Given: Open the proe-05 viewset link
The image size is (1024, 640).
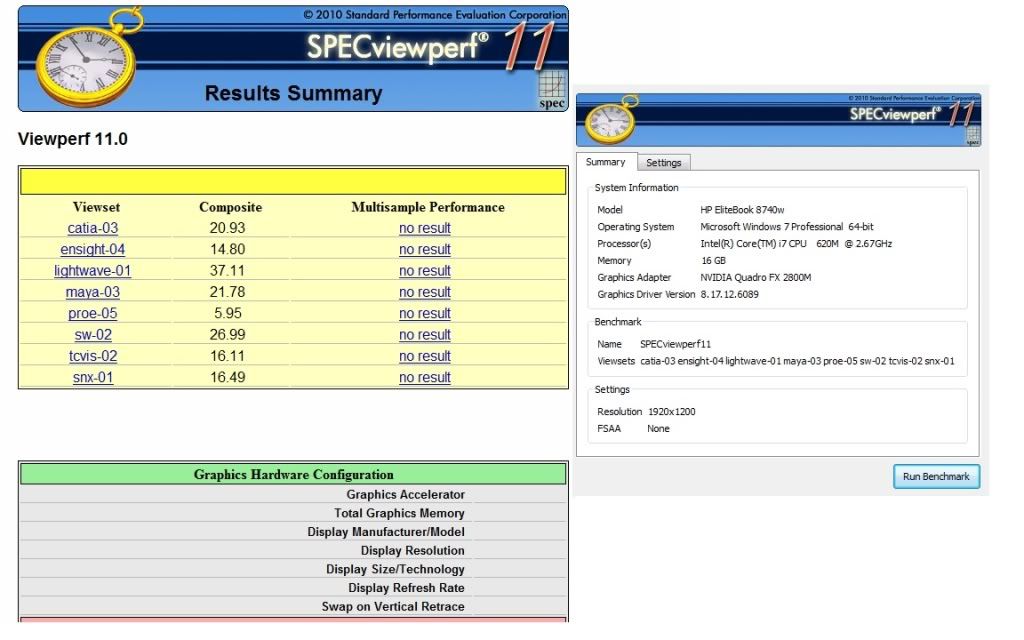Looking at the screenshot, I should (x=93, y=313).
